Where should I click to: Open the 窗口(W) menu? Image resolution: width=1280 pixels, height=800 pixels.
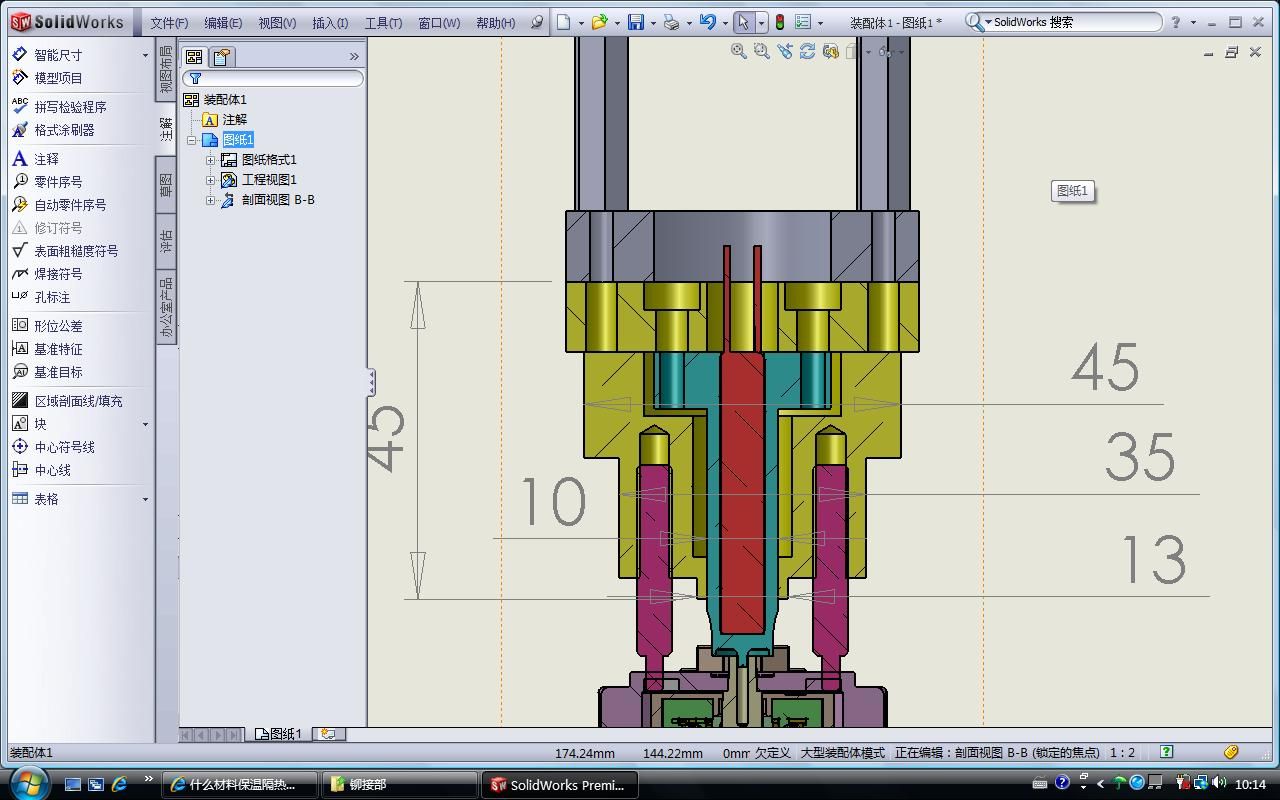pos(439,23)
